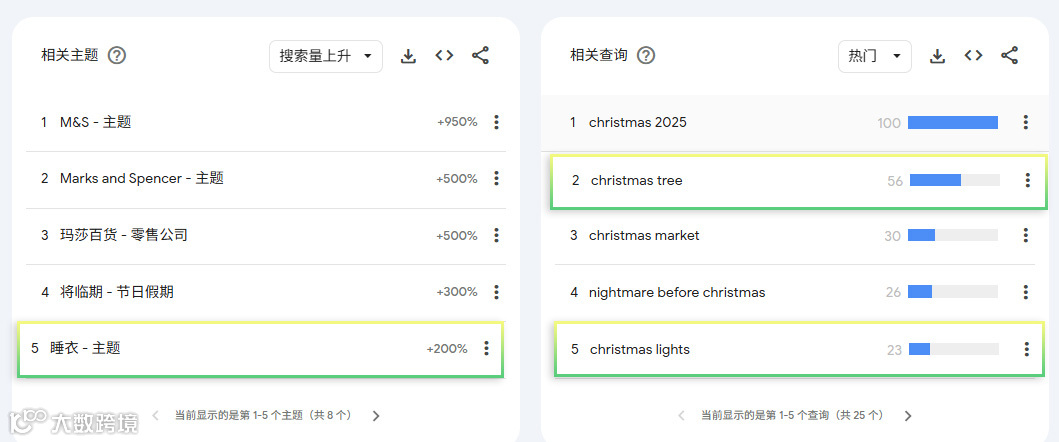The image size is (1059, 442).
Task: Show help for 相关查询
Action: pos(646,55)
